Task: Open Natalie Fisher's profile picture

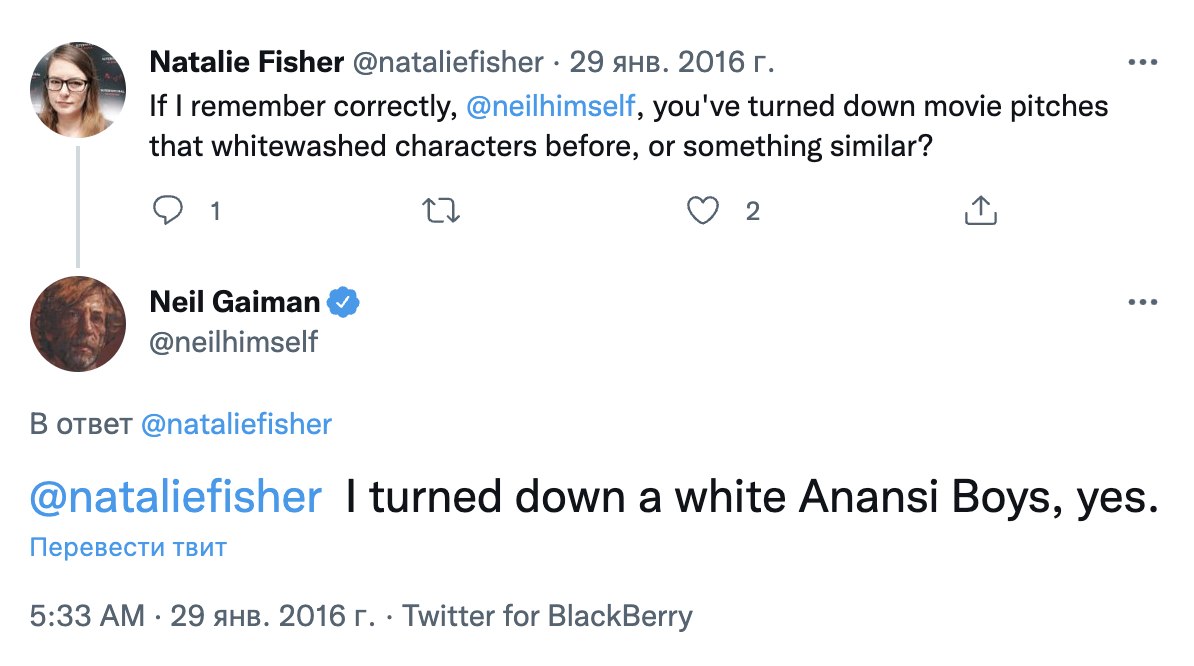Action: (x=78, y=90)
